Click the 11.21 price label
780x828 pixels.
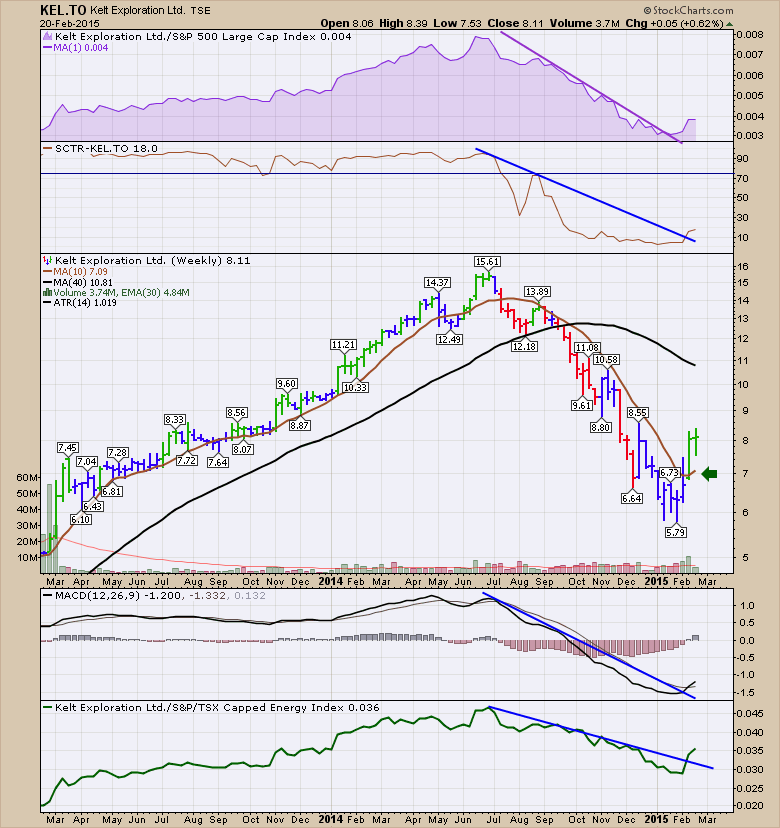[343, 345]
